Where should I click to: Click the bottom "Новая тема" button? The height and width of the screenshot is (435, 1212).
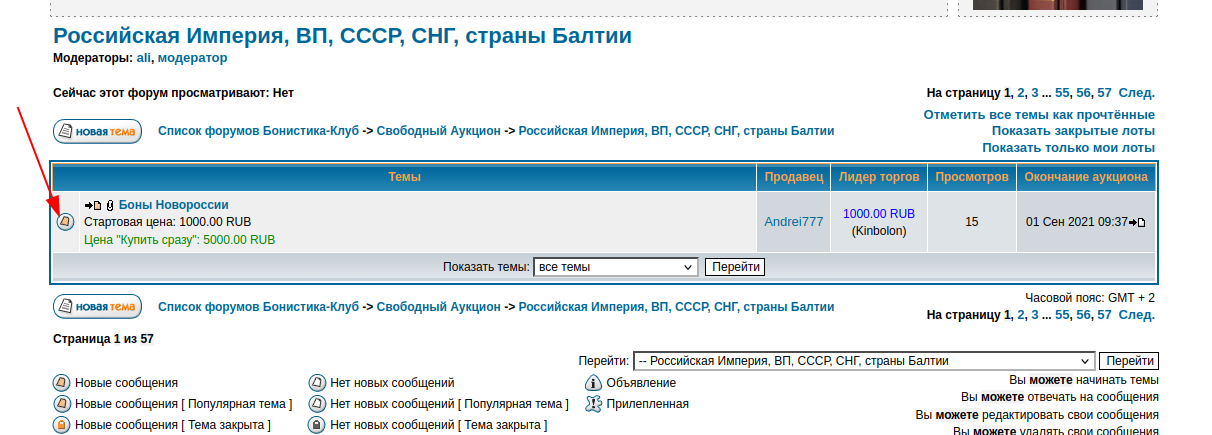pyautogui.click(x=97, y=307)
